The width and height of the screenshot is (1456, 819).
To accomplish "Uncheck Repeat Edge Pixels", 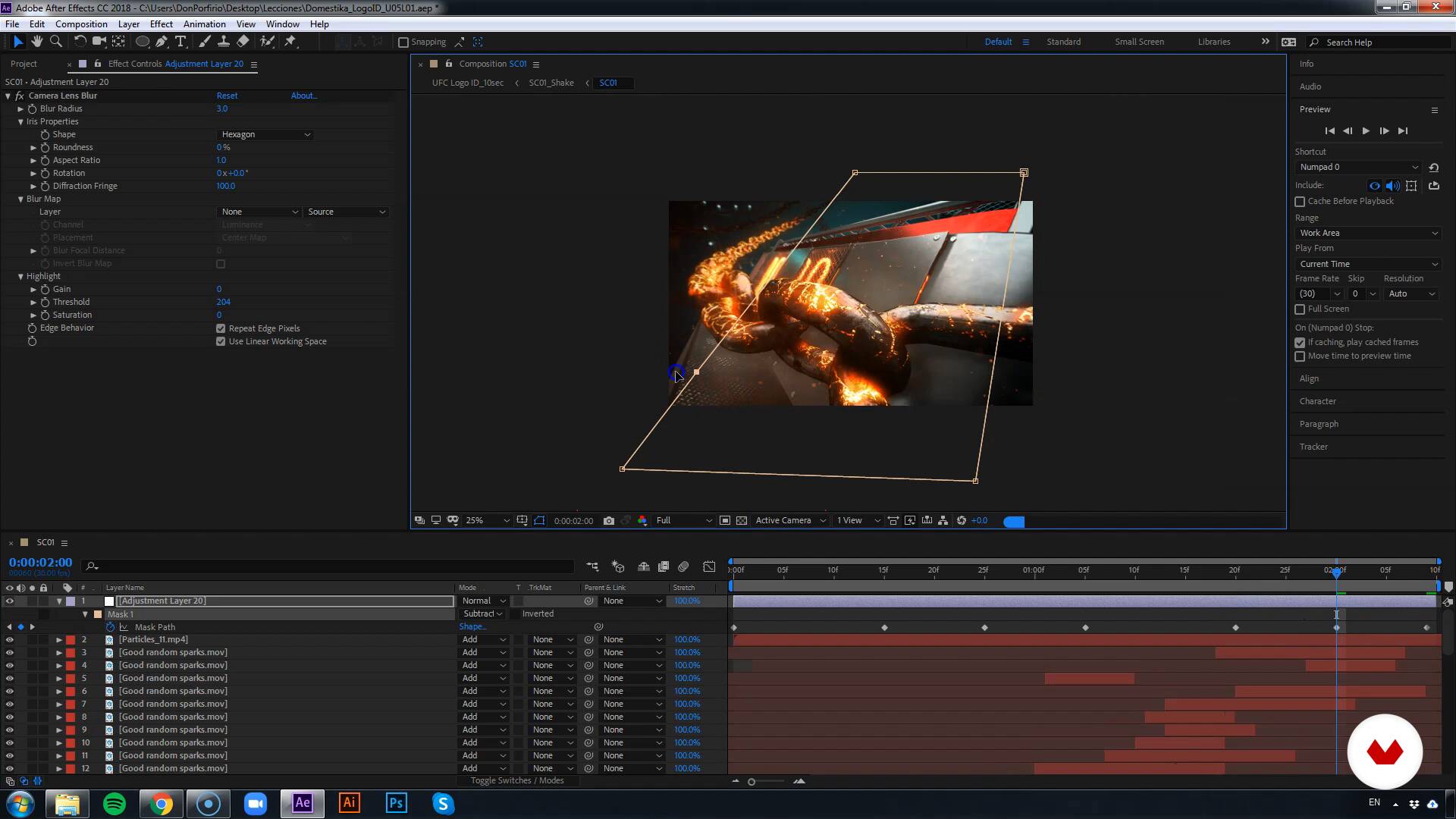I will pyautogui.click(x=221, y=329).
